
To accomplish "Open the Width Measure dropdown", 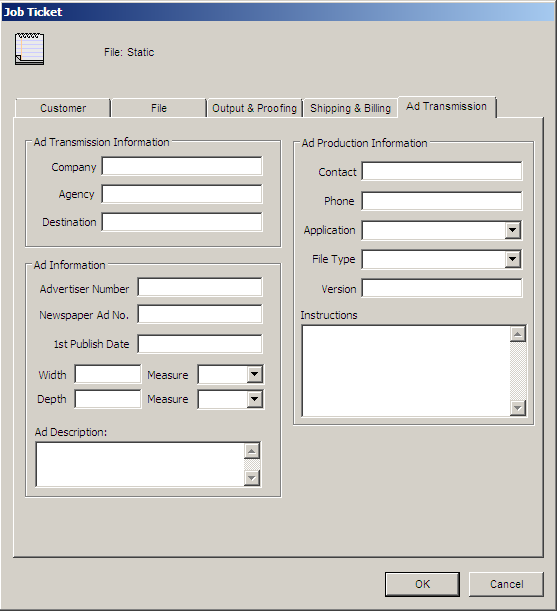I will pos(255,374).
